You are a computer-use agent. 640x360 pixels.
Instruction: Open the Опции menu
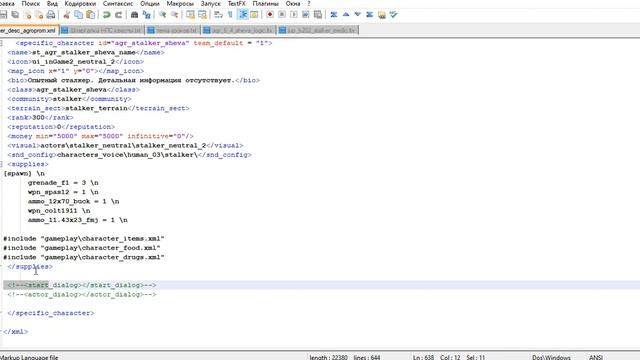pyautogui.click(x=150, y=4)
